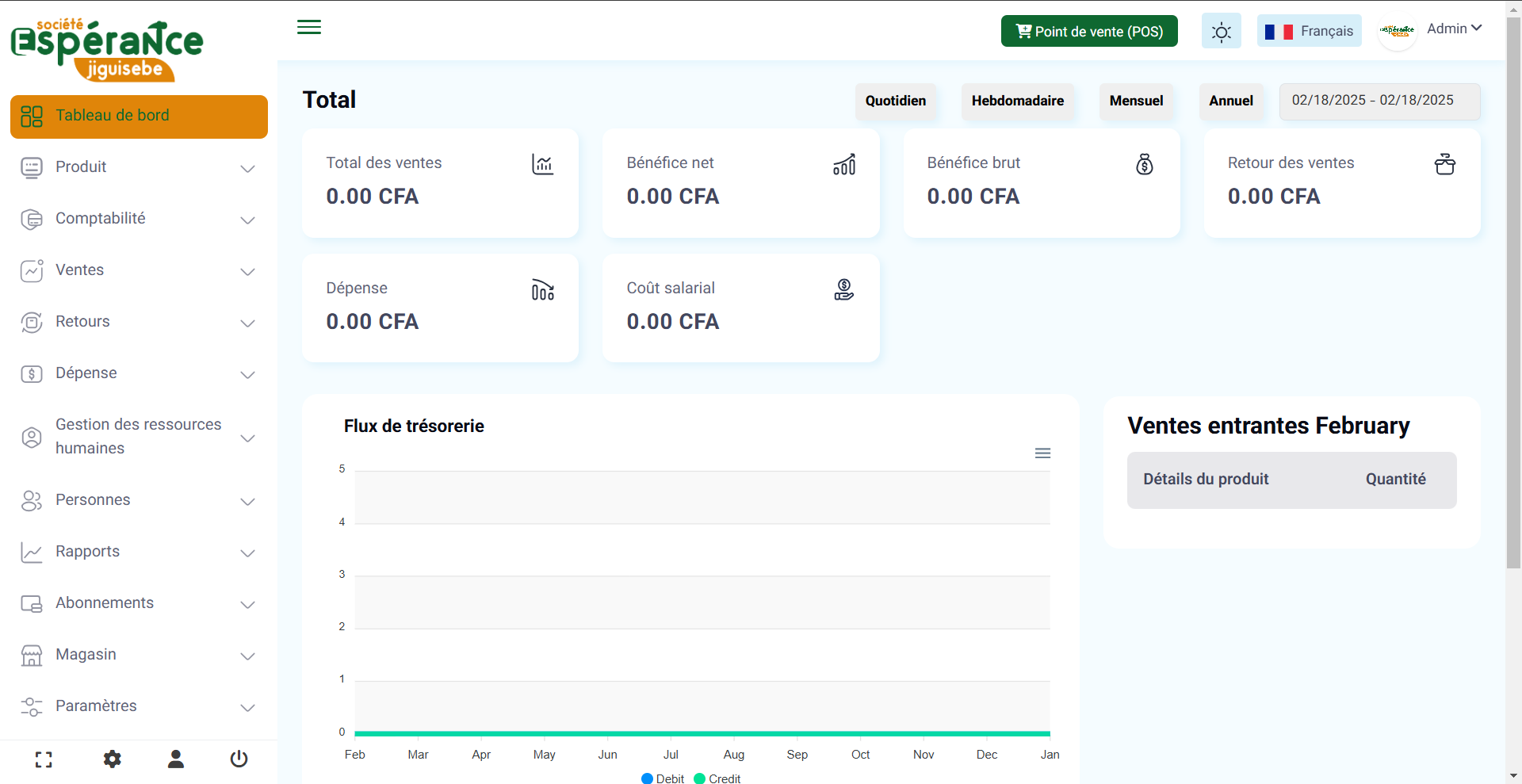Click the user profile icon in sidebar footer

click(x=176, y=759)
